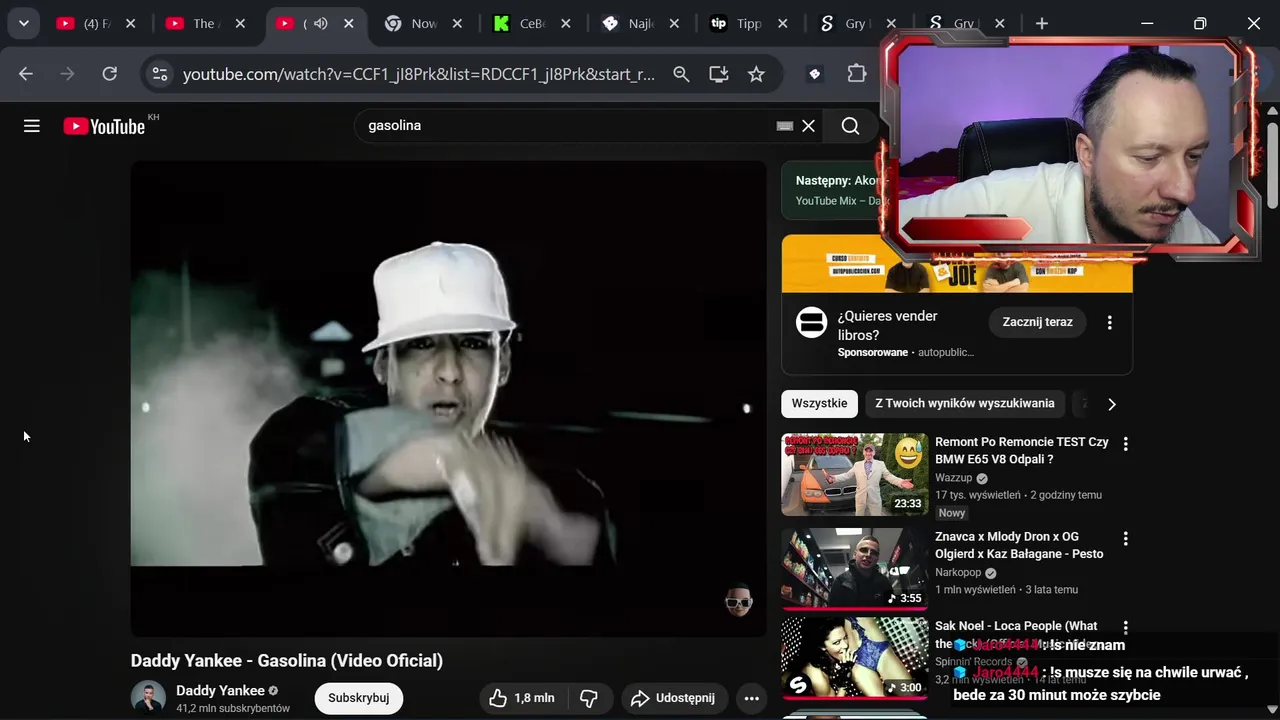
Task: Close the Tipp tab
Action: tap(782, 23)
